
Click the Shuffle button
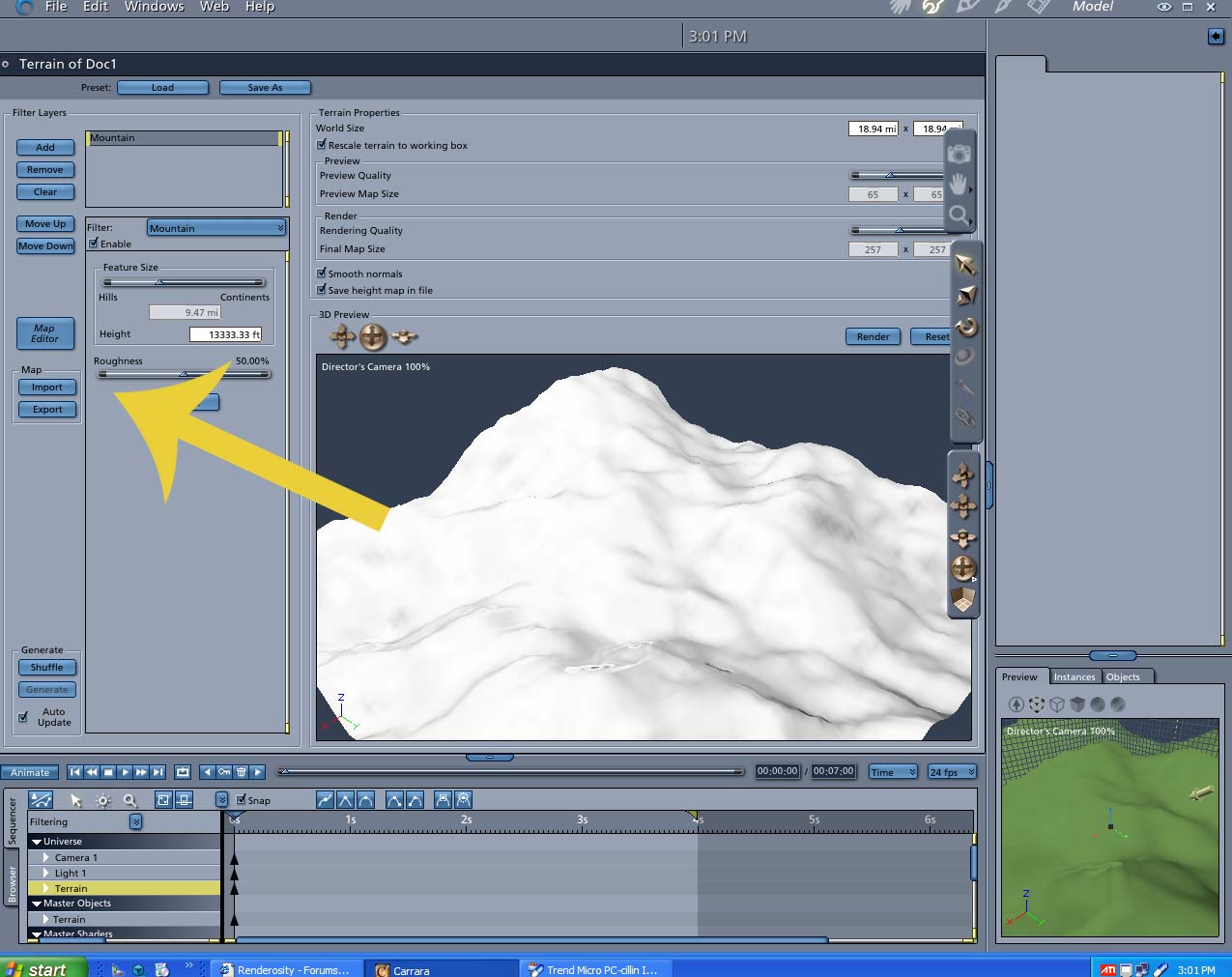tap(46, 668)
